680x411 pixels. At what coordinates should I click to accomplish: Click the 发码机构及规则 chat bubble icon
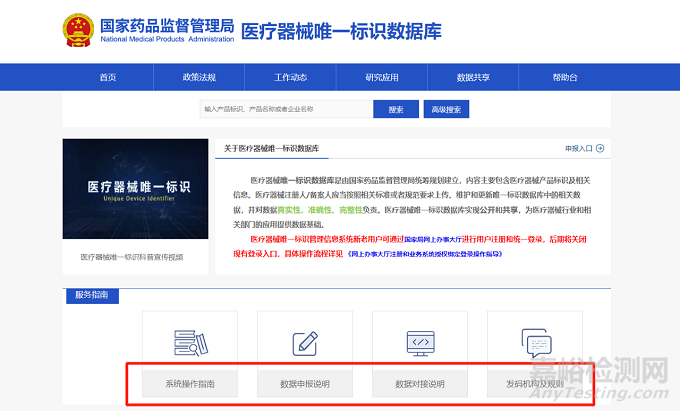point(534,343)
